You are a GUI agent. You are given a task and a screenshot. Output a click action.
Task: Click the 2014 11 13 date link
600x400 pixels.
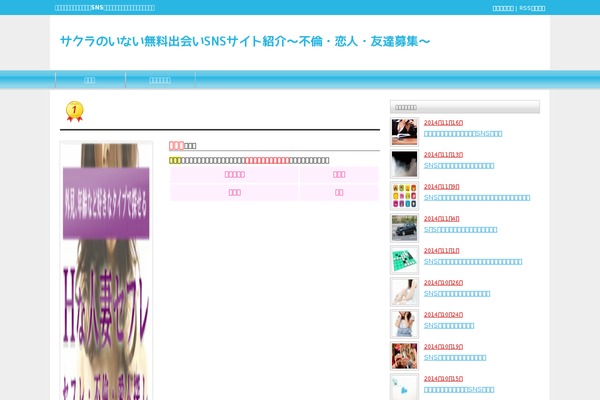click(443, 155)
